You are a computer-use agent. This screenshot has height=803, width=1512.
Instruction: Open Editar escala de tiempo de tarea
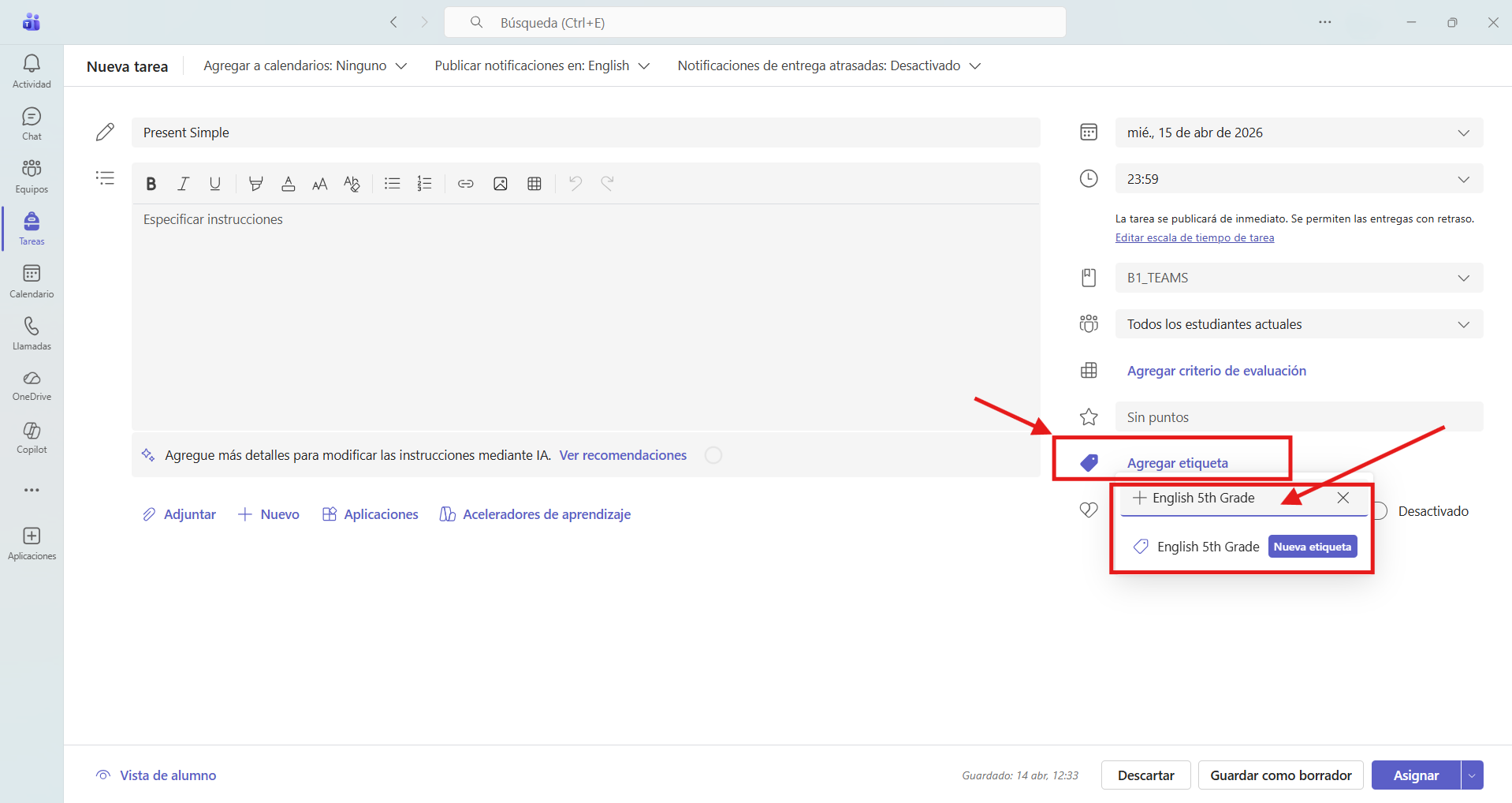(1194, 237)
